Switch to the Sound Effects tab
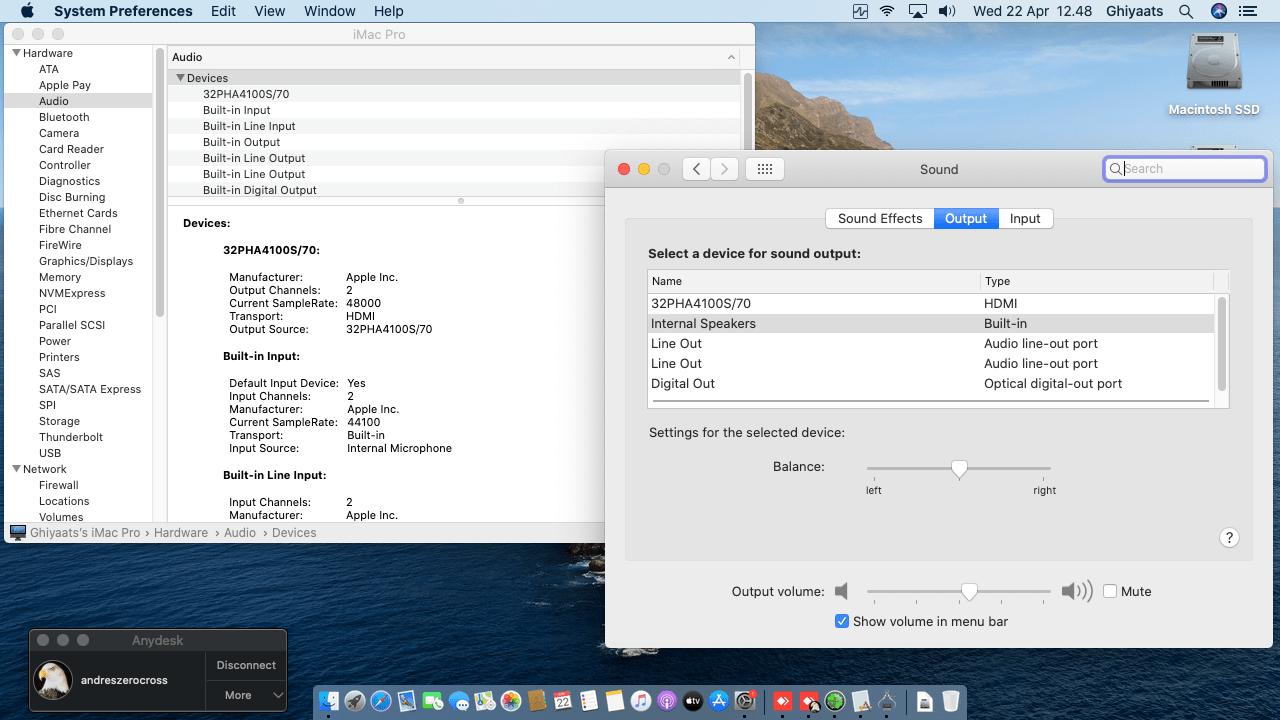 pos(879,219)
